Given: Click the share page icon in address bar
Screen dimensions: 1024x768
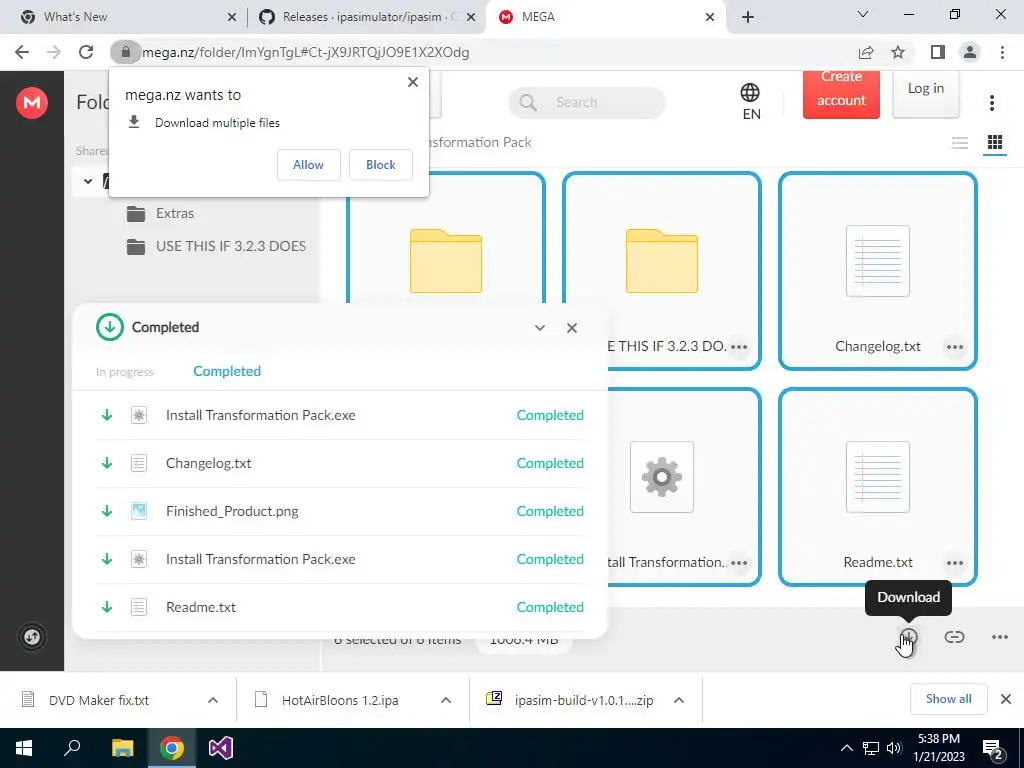Looking at the screenshot, I should point(866,52).
